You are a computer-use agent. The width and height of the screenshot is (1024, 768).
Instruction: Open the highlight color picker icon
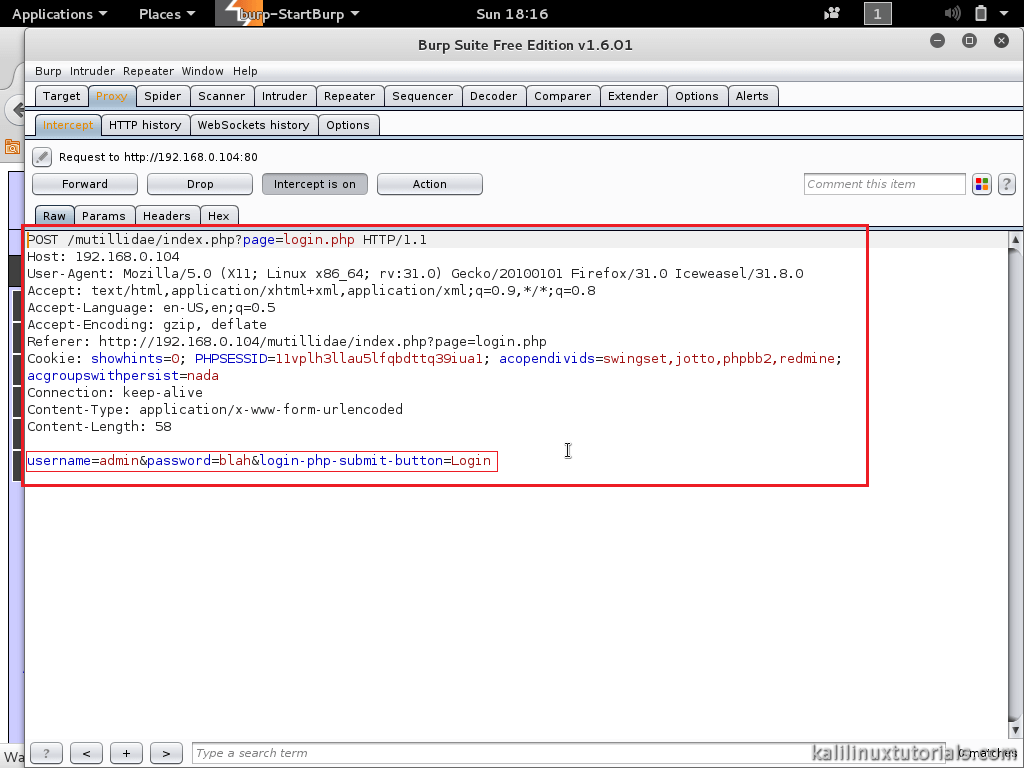pyautogui.click(x=981, y=184)
